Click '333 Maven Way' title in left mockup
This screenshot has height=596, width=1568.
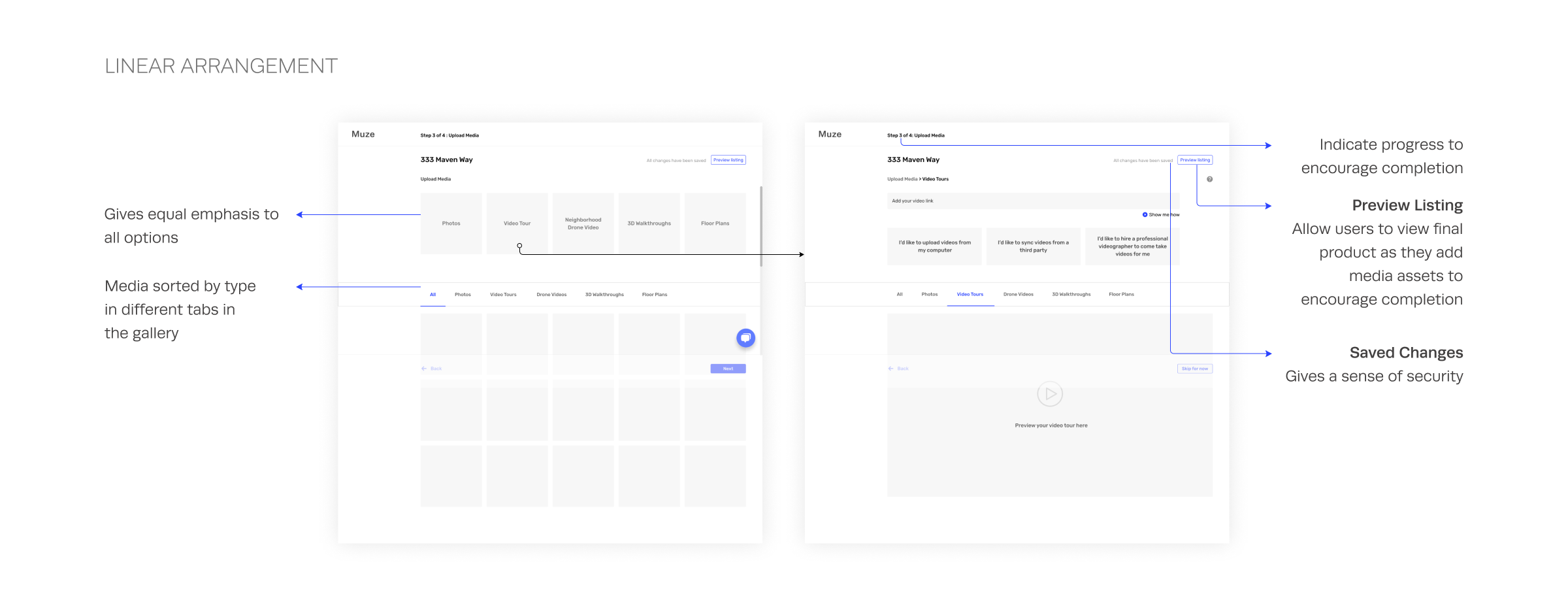tap(447, 159)
